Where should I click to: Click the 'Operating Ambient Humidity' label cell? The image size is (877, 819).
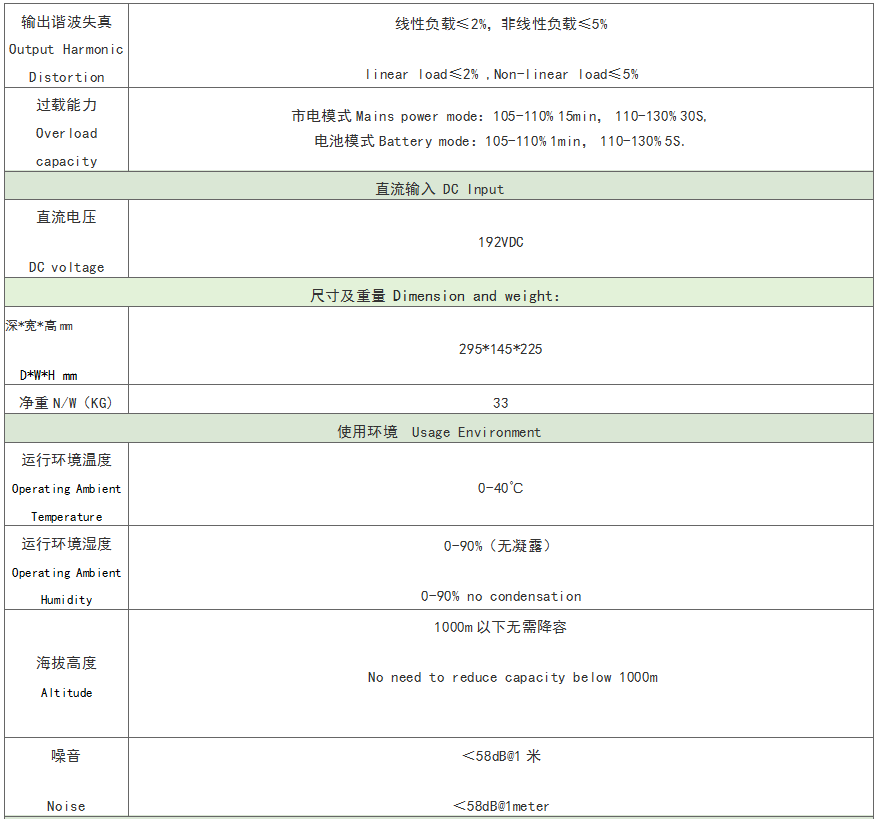pyautogui.click(x=66, y=572)
